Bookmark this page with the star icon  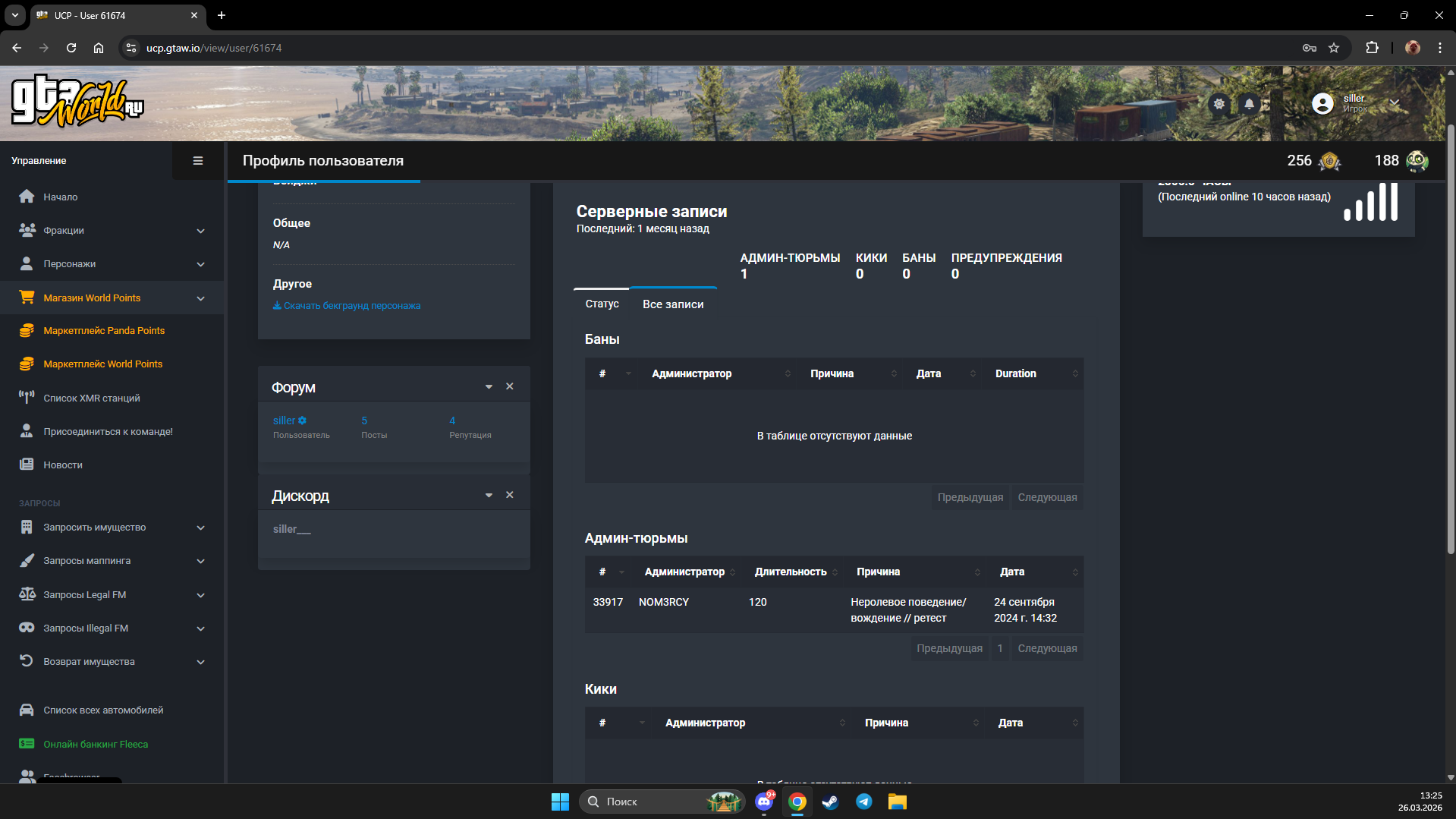coord(1334,48)
